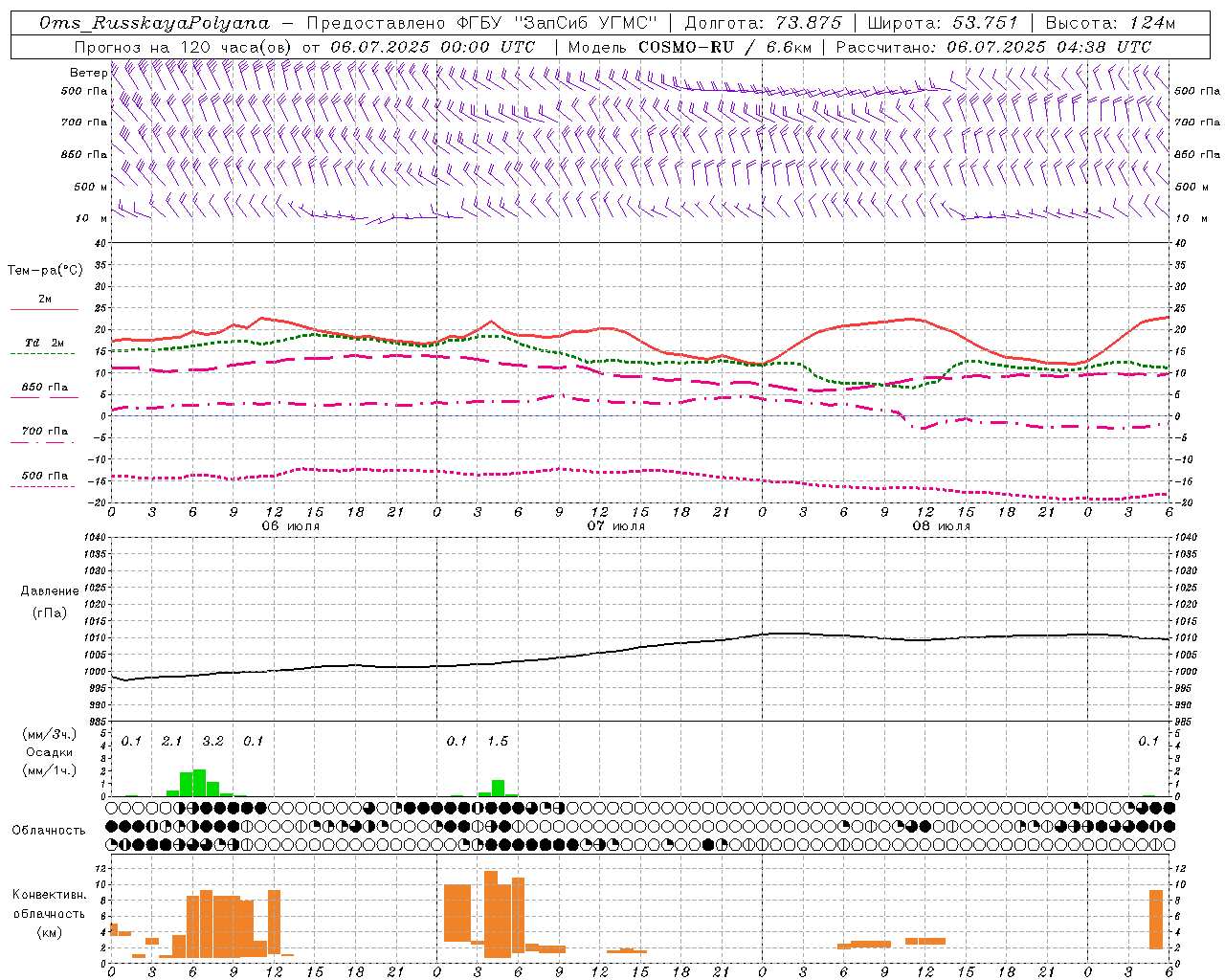This screenshot has height=980, width=1225.
Task: Click the (мм/3ч.) precipitation unit label
Action: click(49, 734)
